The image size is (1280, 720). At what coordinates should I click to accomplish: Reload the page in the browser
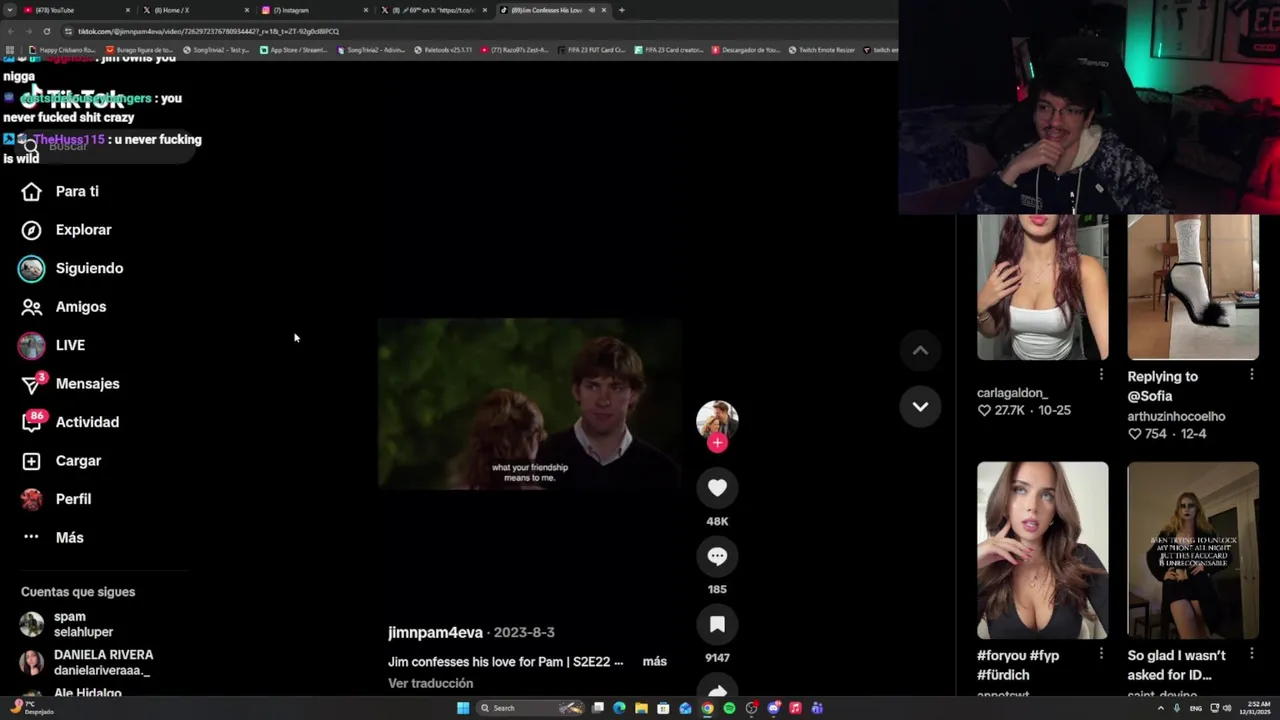(46, 31)
